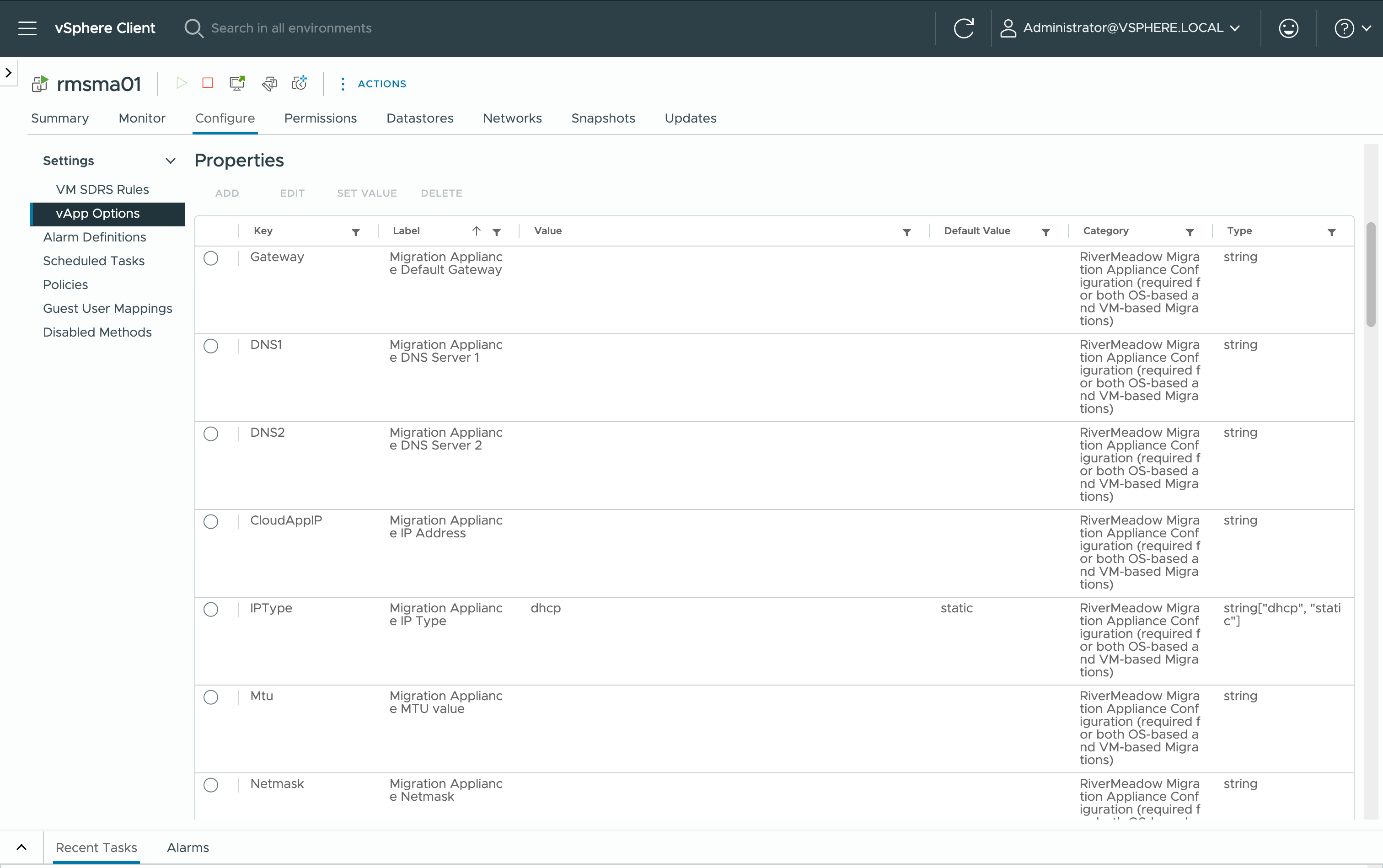Screen dimensions: 1383x868
Task: Click the search all environments field
Action: tap(291, 28)
